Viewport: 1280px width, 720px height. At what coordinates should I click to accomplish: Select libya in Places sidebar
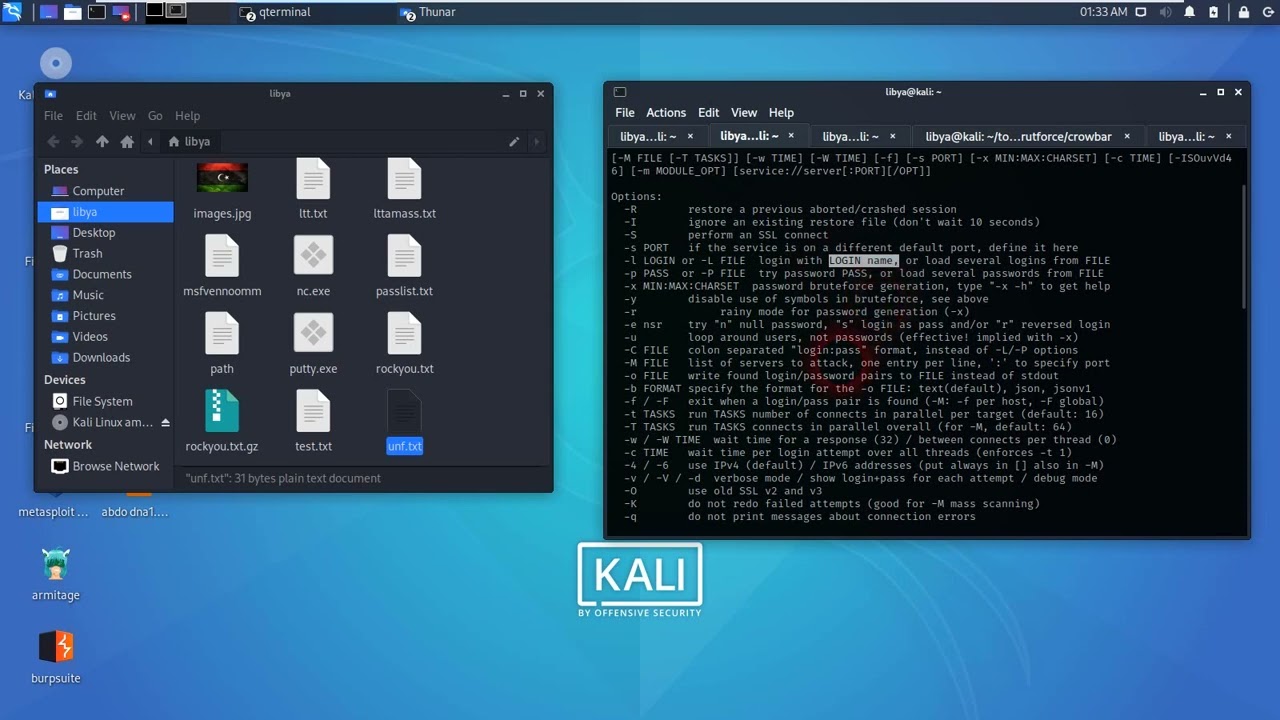(x=105, y=212)
